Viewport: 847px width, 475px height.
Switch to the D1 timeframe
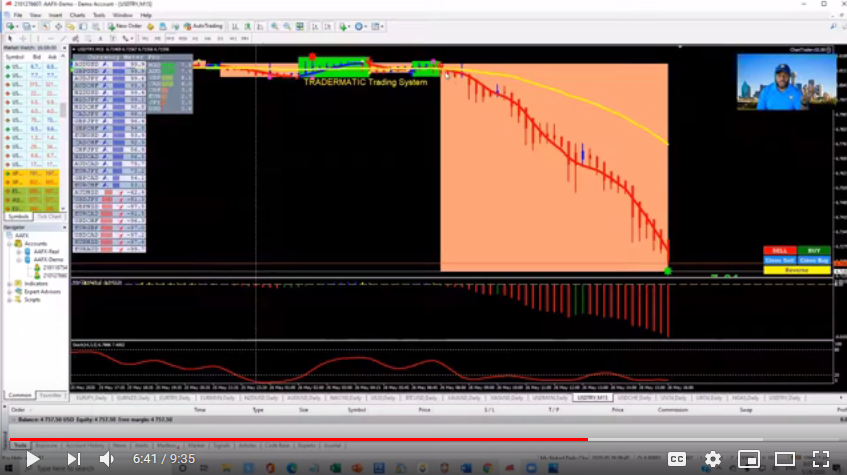(220, 38)
